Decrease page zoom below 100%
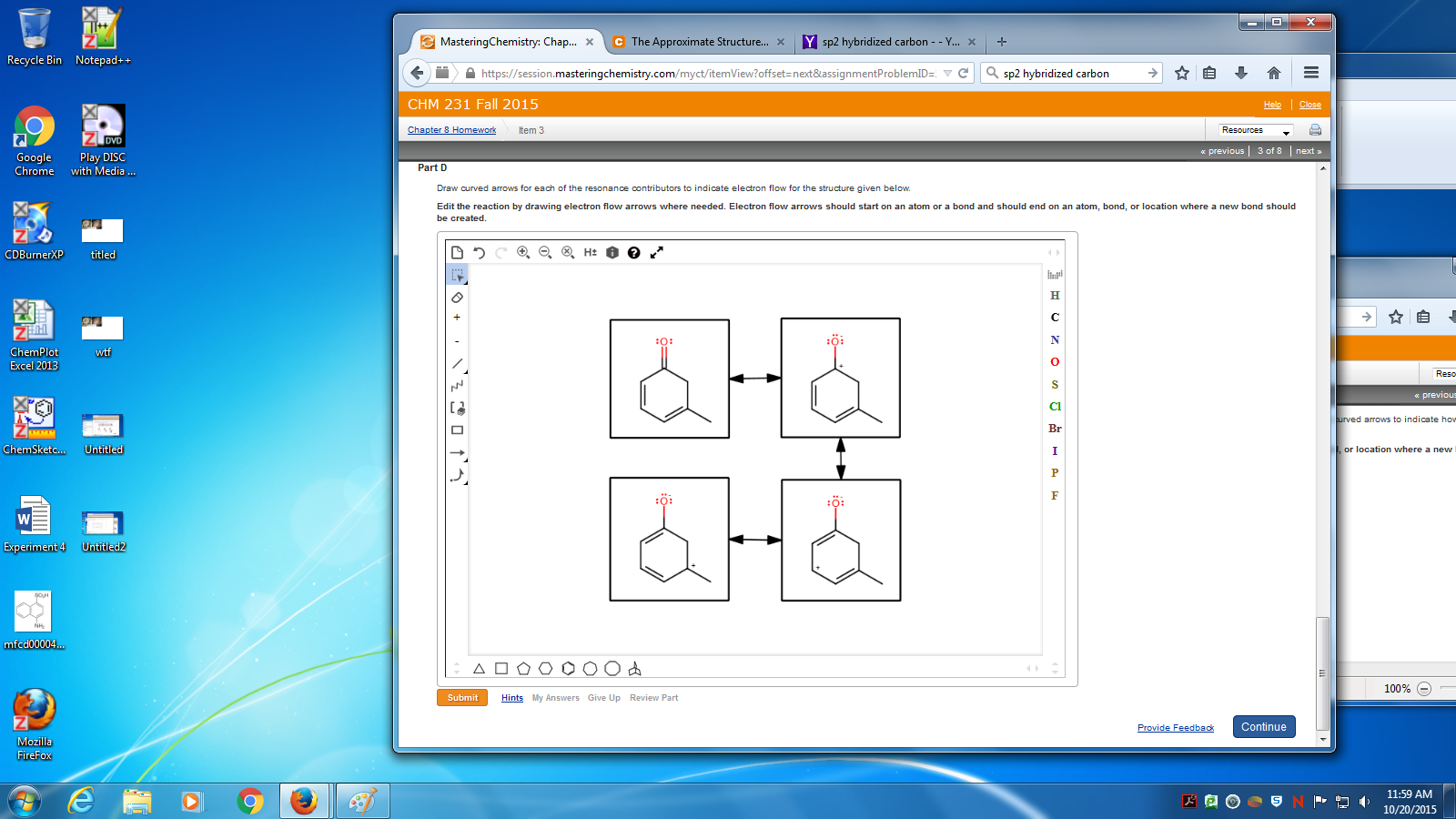 (1422, 689)
